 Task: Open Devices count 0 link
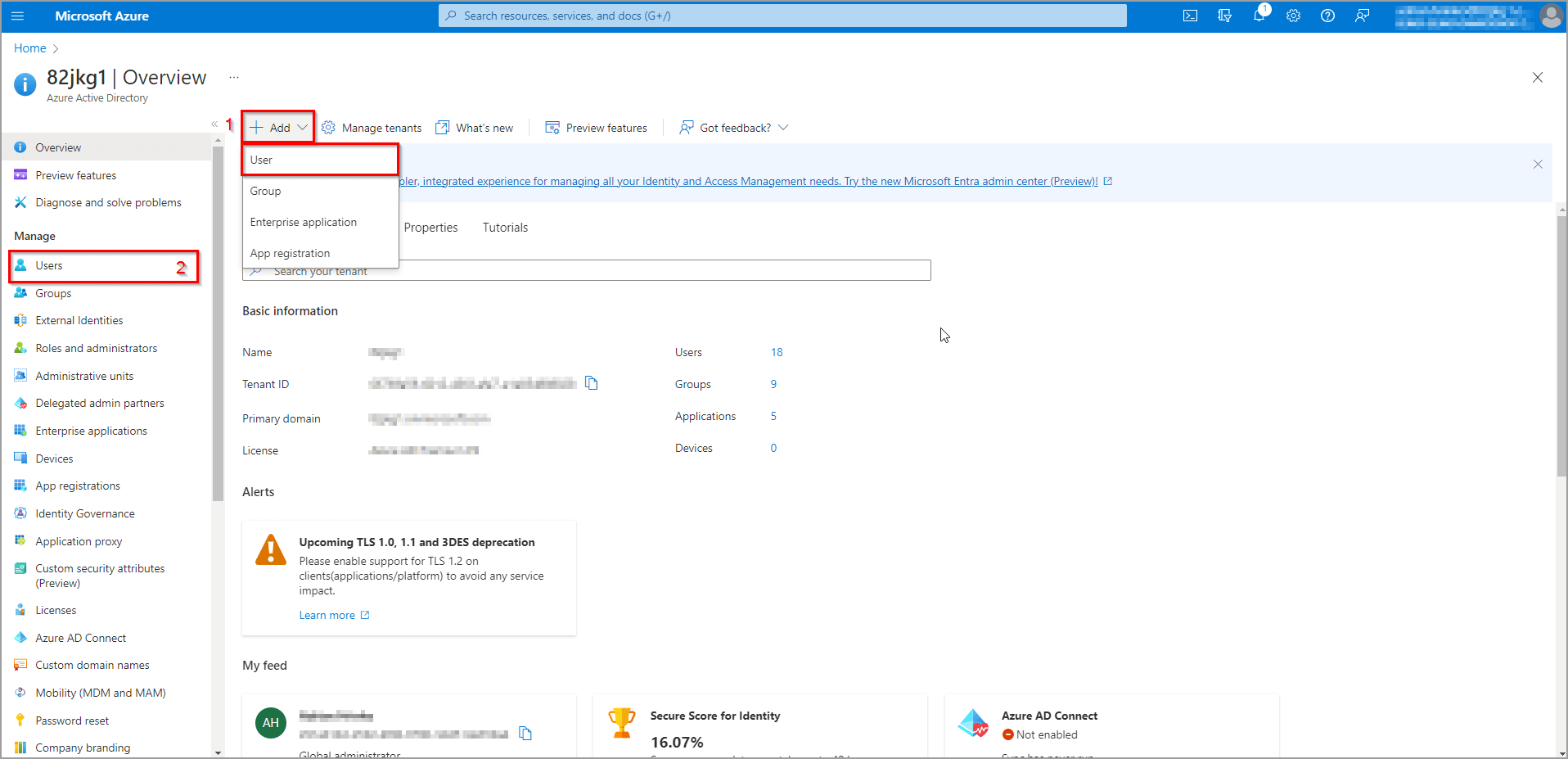[773, 448]
